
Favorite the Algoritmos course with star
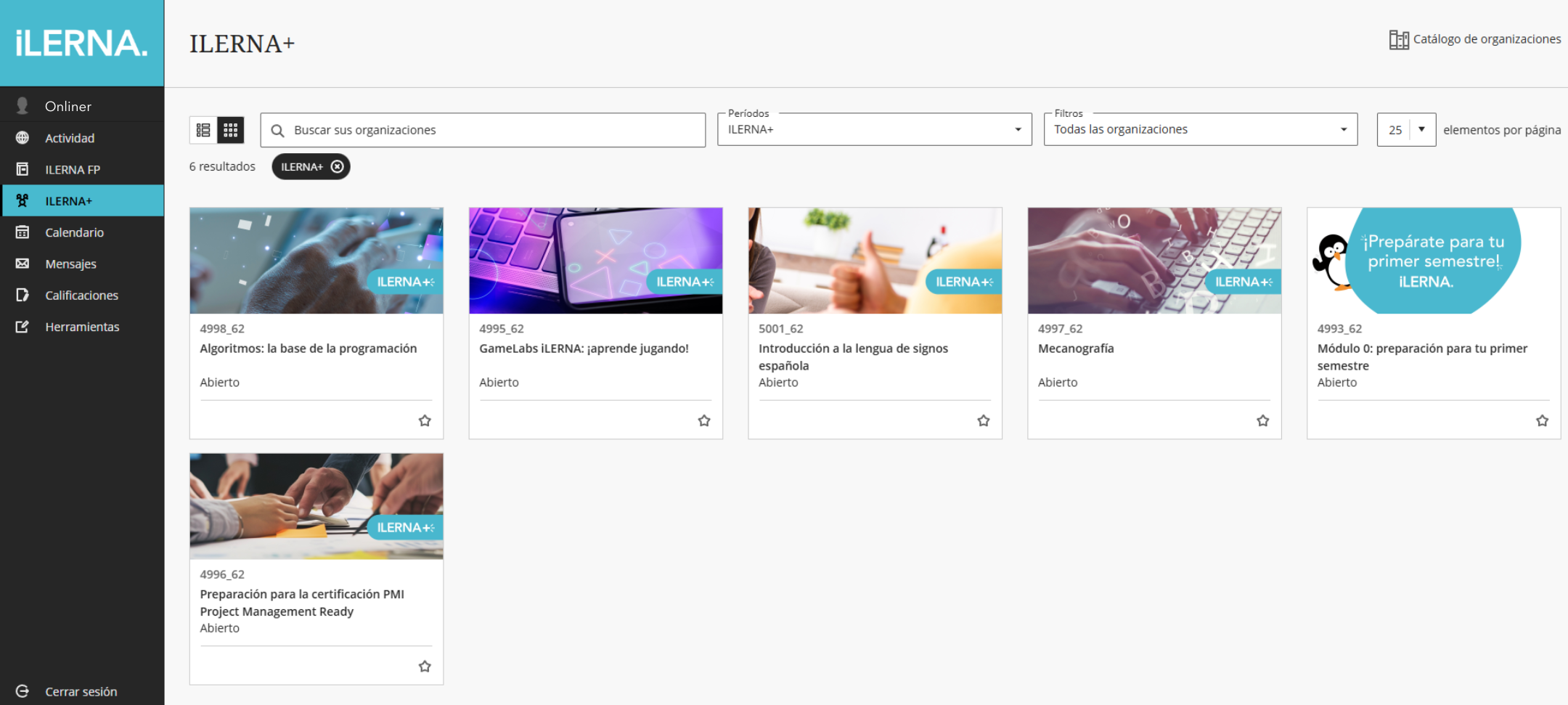coord(425,420)
